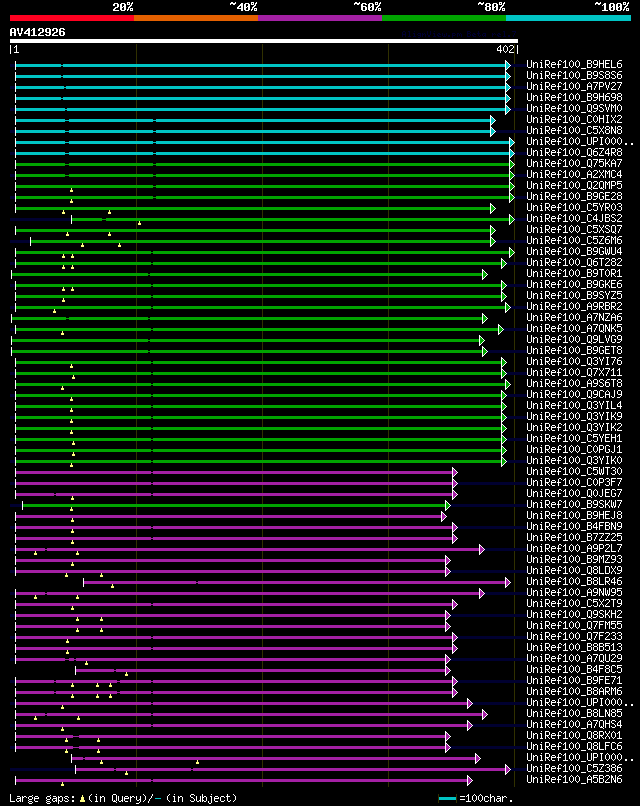
Task: Click the purple alignment bar for UniRef100_B4F8C5
Action: click(x=261, y=670)
